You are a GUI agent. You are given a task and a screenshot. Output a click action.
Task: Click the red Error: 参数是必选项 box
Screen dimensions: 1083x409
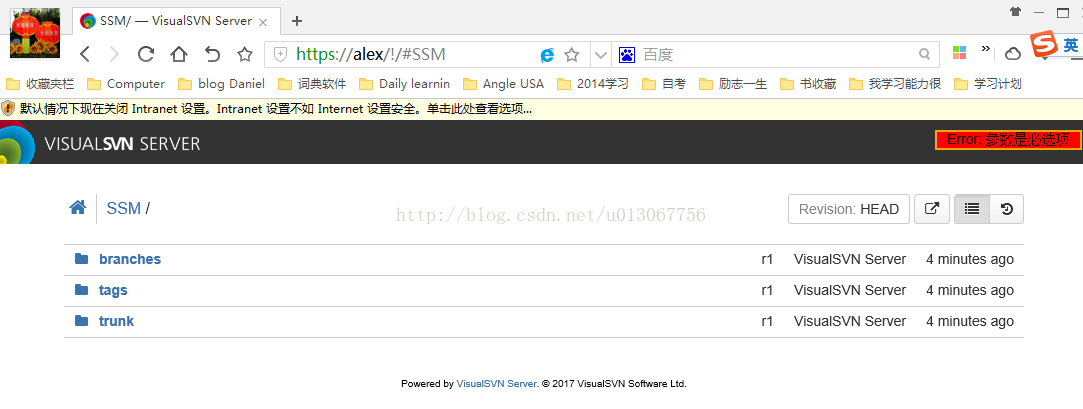click(x=1008, y=140)
